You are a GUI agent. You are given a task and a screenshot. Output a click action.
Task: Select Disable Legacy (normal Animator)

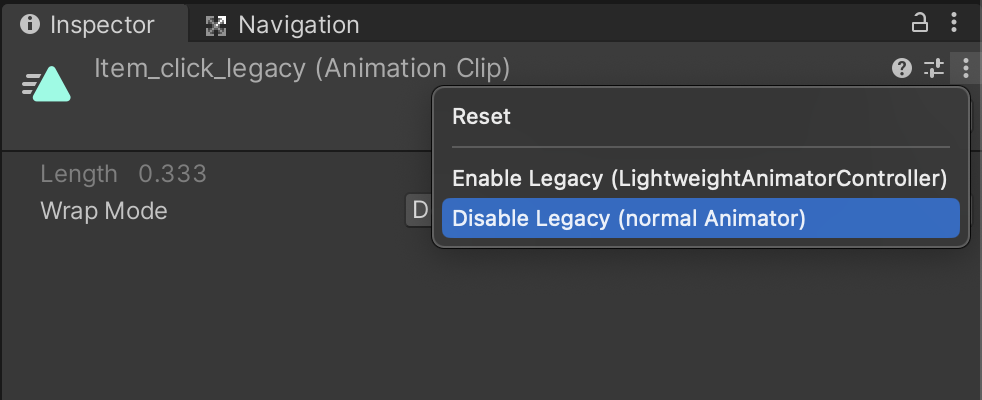coord(701,218)
